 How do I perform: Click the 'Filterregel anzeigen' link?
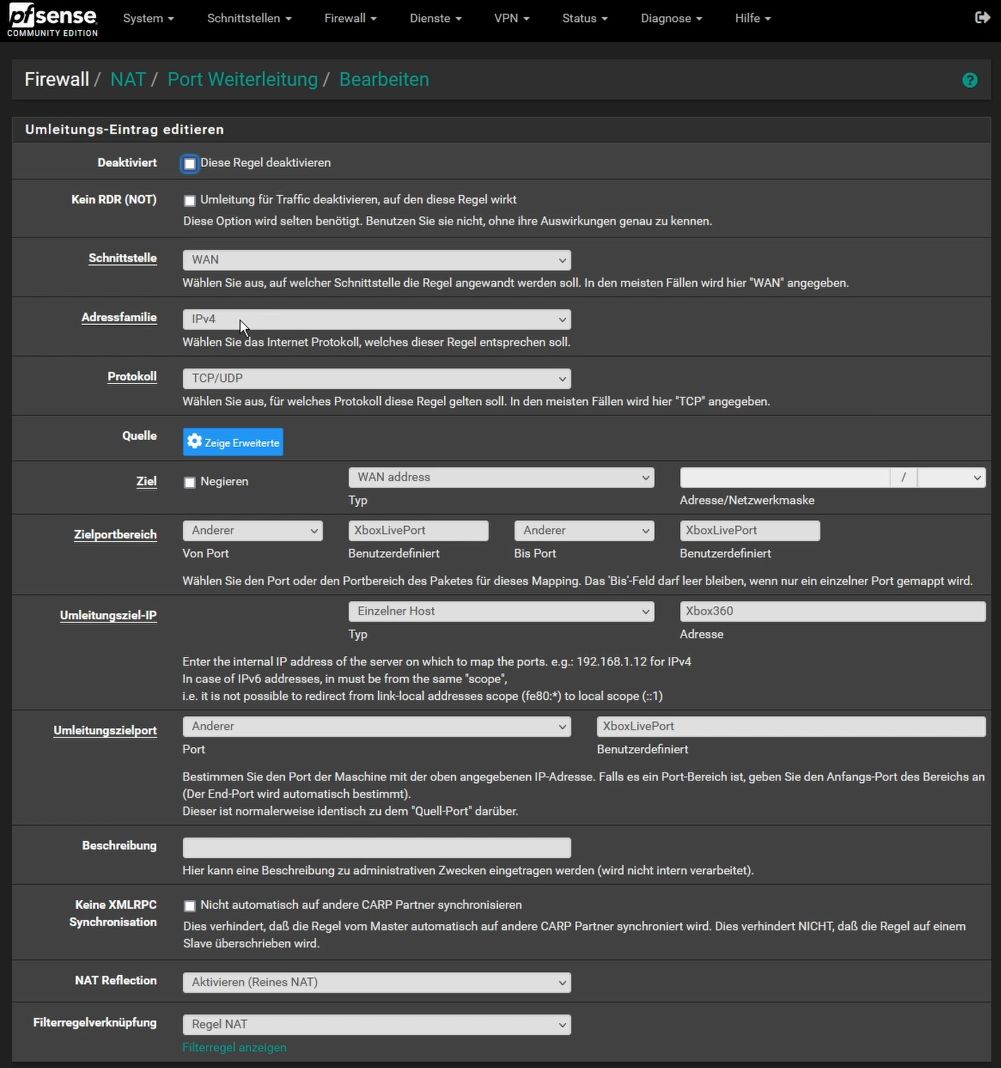234,1047
